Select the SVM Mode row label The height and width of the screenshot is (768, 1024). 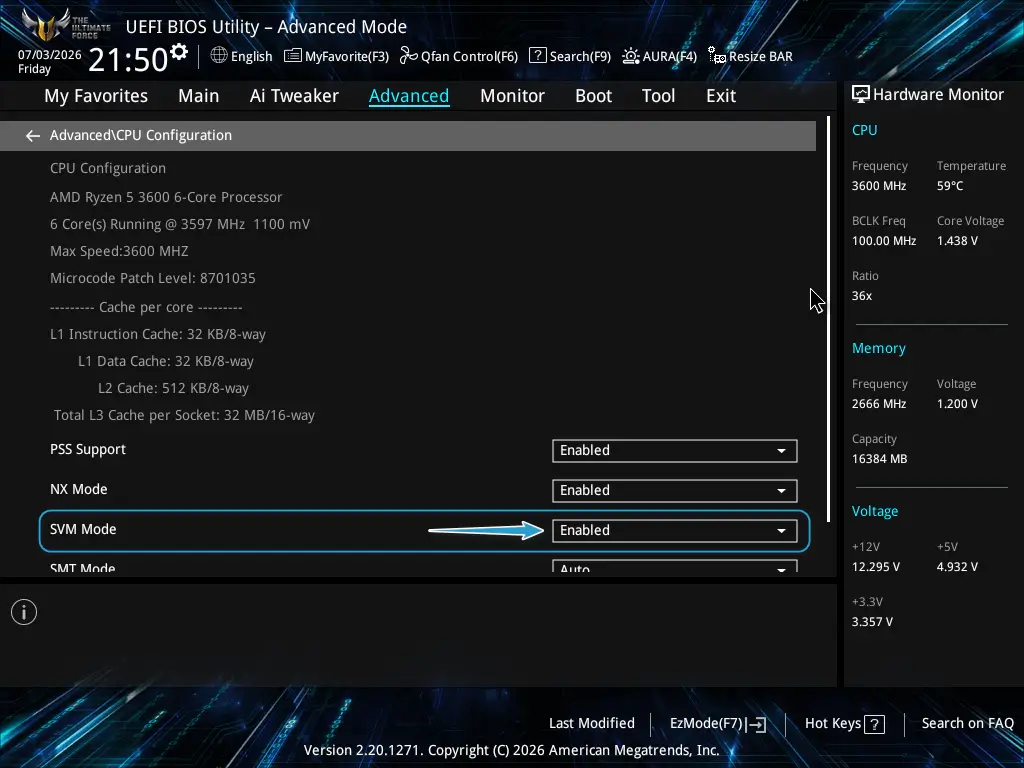[83, 530]
